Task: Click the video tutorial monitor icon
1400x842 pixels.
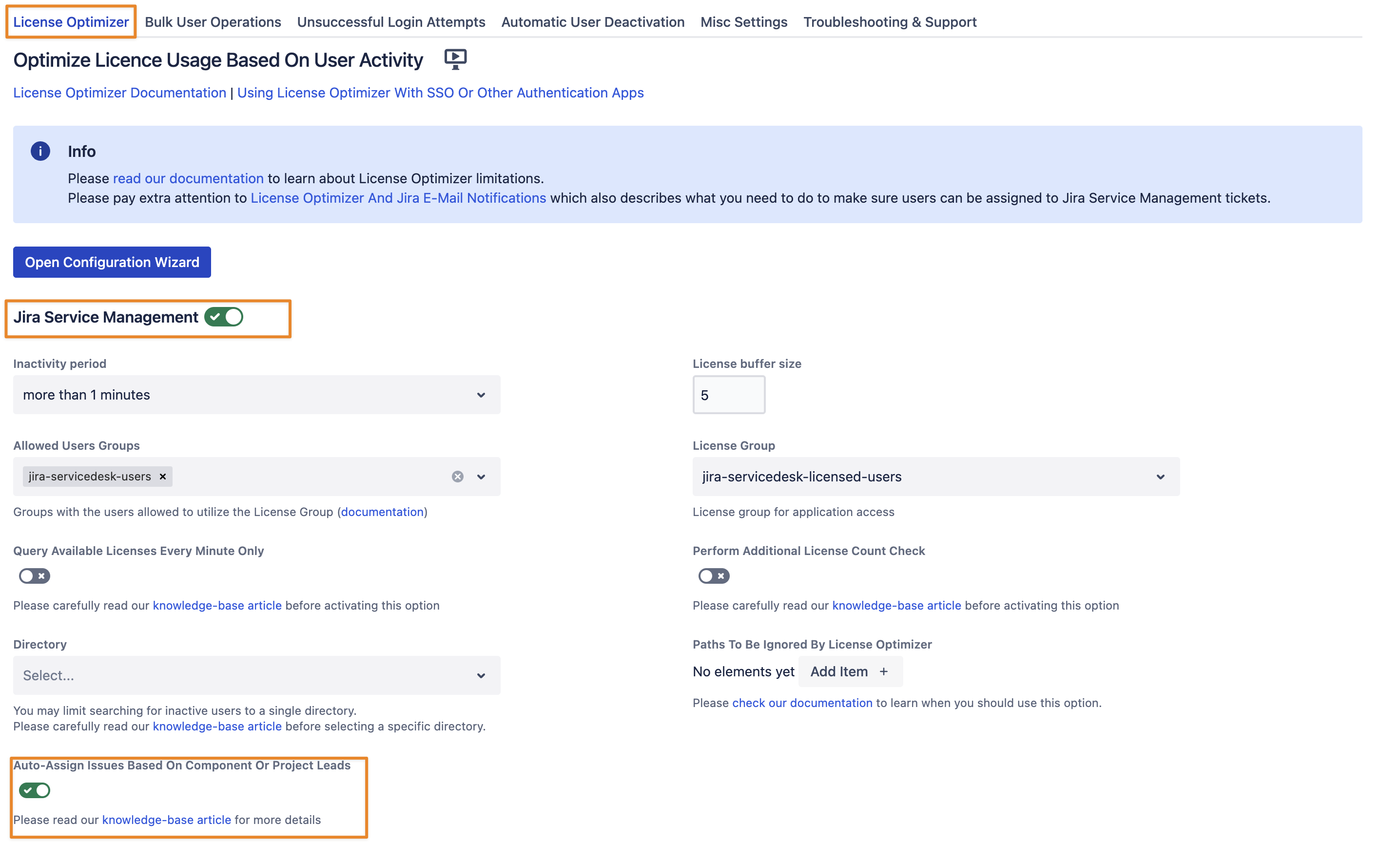Action: click(455, 59)
